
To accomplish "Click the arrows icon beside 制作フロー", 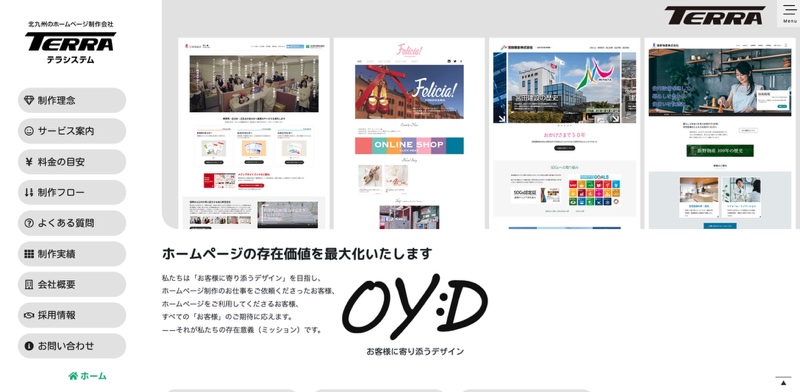I will tap(29, 192).
